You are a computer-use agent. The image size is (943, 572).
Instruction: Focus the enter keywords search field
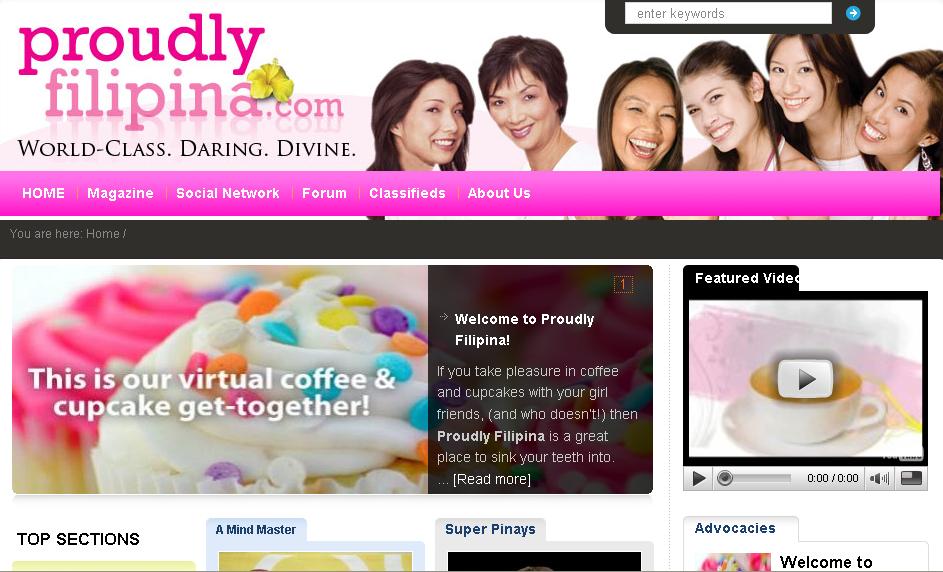(728, 13)
